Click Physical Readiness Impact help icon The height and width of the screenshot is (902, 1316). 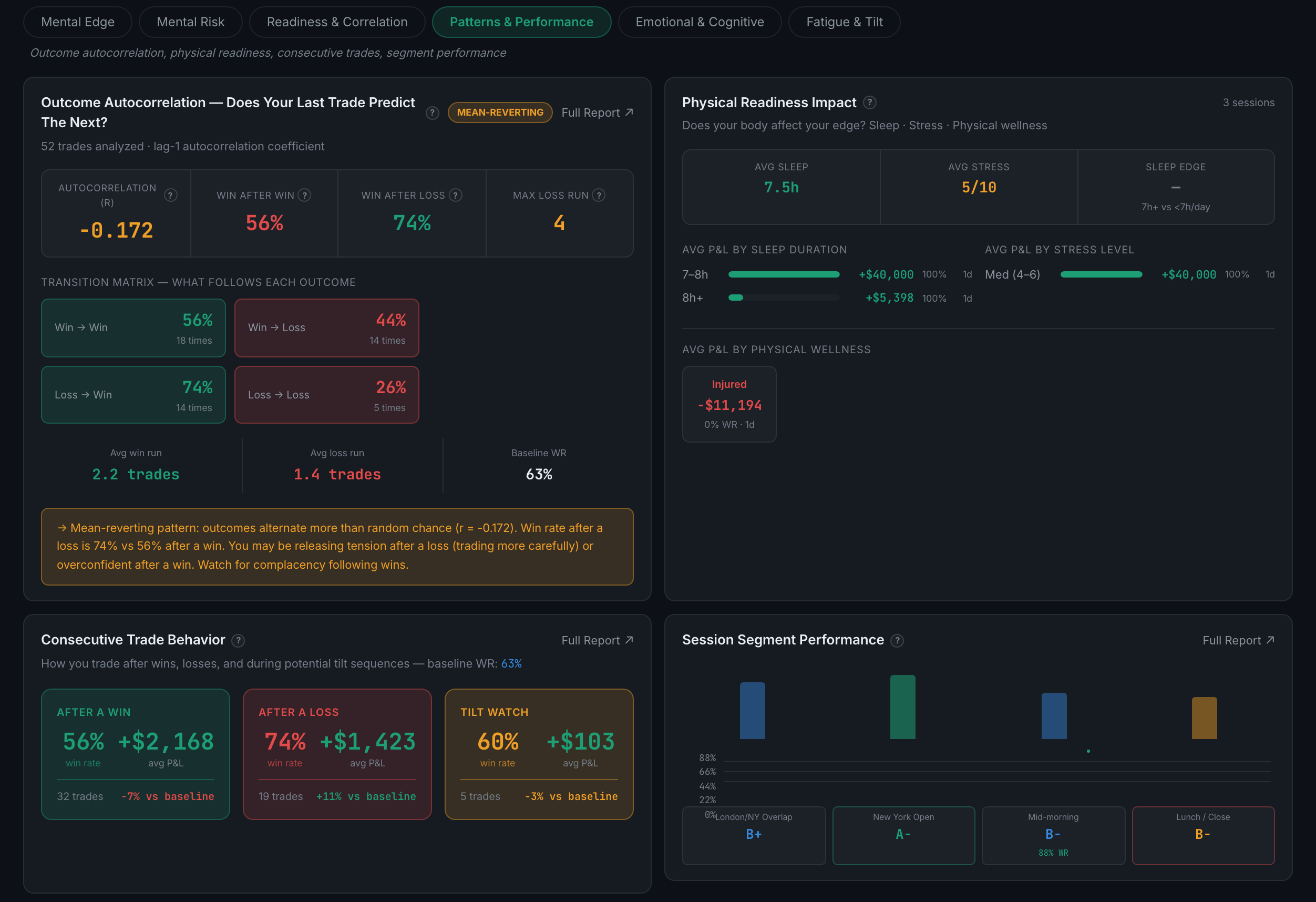click(x=870, y=102)
